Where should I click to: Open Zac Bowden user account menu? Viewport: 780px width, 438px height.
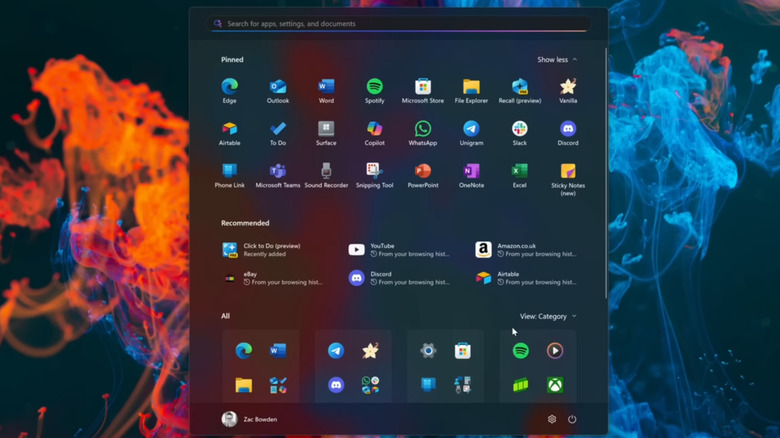[x=250, y=419]
